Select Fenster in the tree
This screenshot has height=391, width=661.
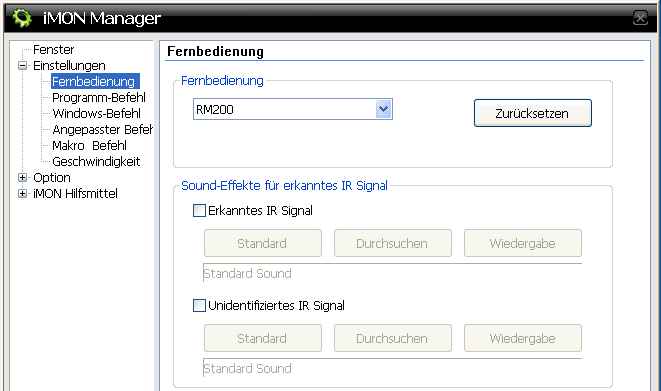54,50
